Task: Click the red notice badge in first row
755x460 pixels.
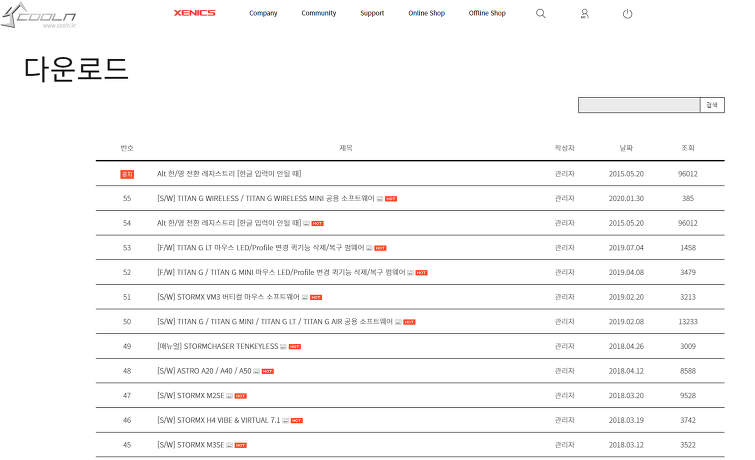Action: (x=127, y=174)
